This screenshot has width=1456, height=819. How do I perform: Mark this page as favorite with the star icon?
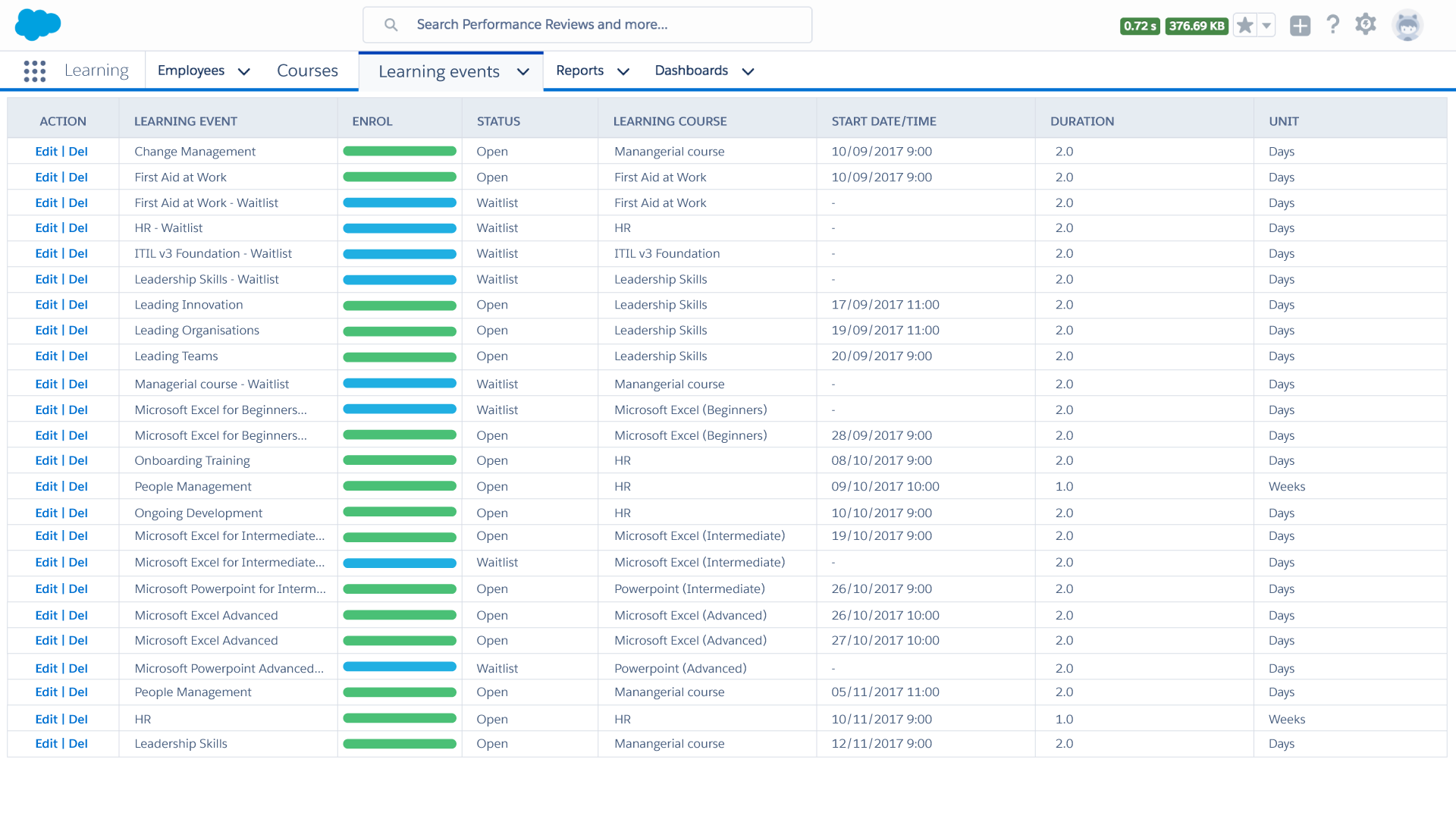pos(1244,24)
